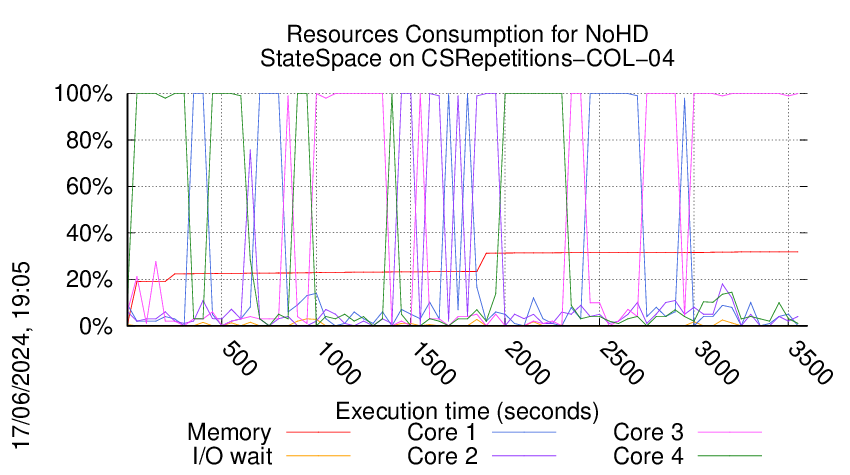Click the 60% y-axis label
The width and height of the screenshot is (850, 475).
[x=89, y=187]
